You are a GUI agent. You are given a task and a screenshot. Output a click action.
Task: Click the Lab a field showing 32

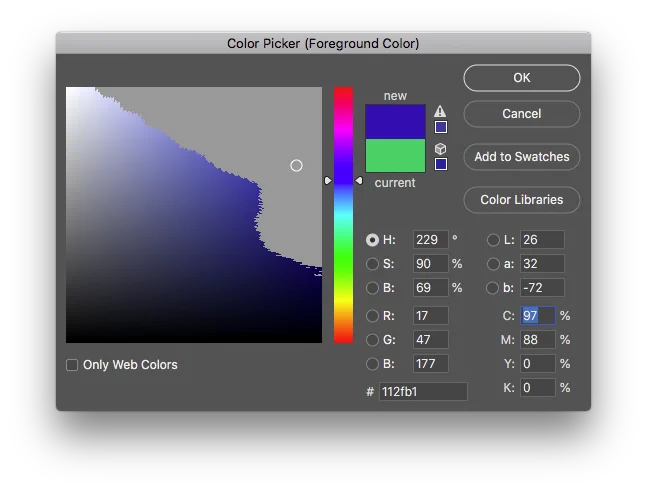(542, 264)
